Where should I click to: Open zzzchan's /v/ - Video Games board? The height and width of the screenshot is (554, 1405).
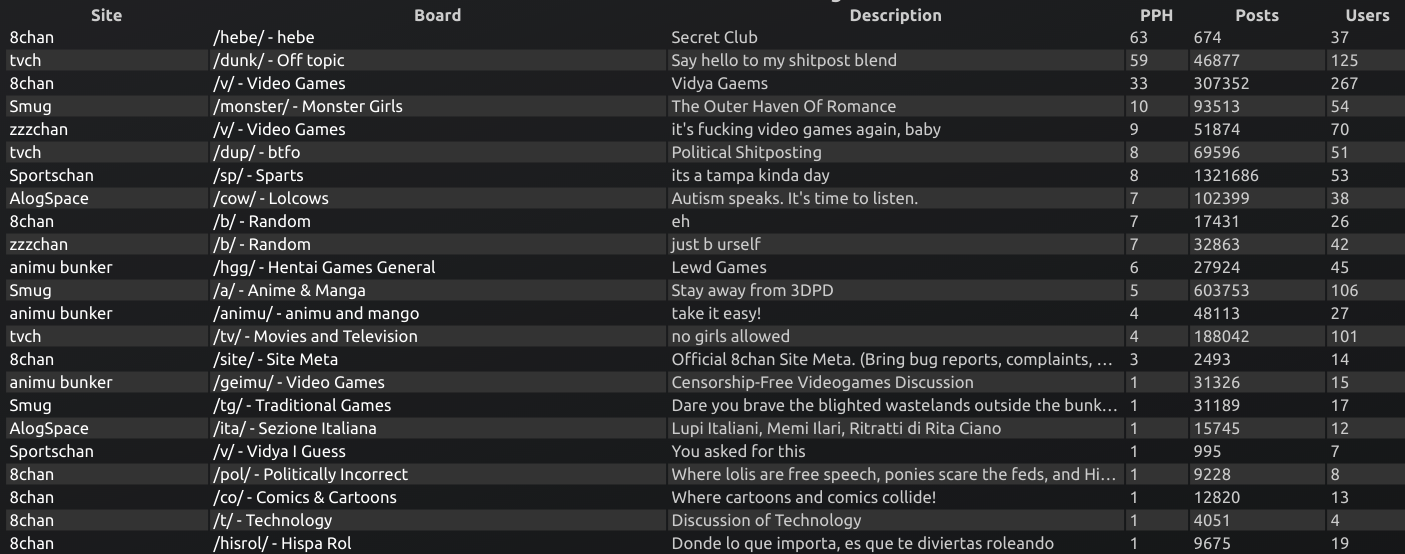[279, 129]
